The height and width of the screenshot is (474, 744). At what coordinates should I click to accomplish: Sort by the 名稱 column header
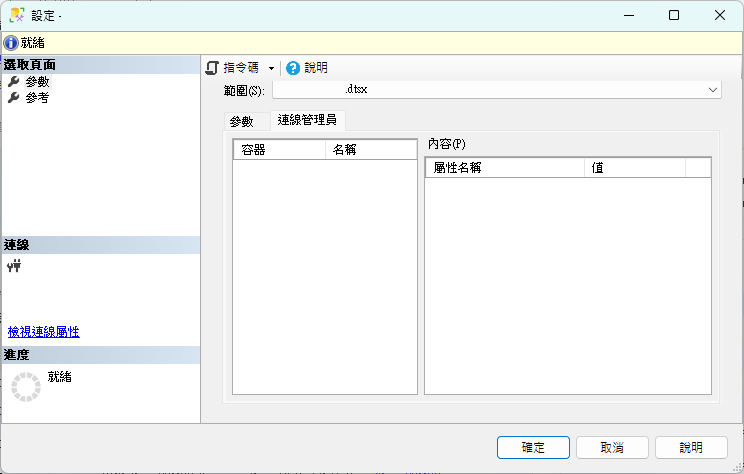(370, 150)
